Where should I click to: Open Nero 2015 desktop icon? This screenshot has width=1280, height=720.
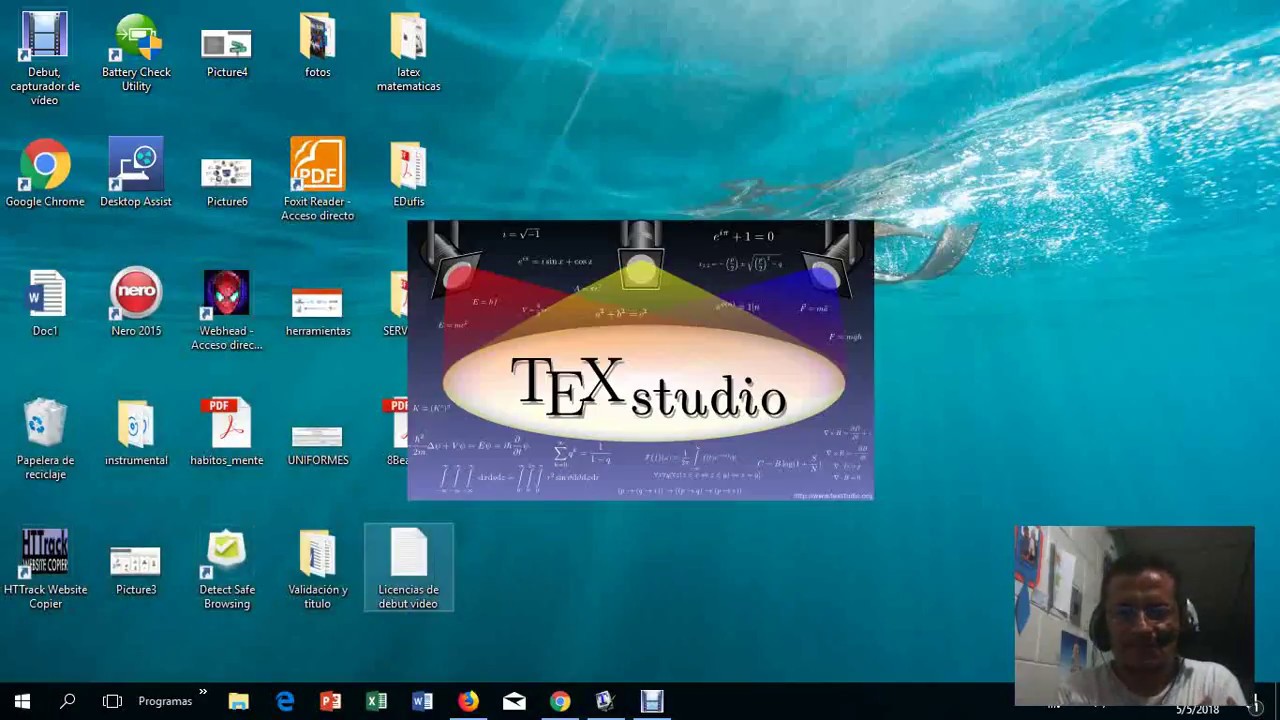[x=136, y=296]
